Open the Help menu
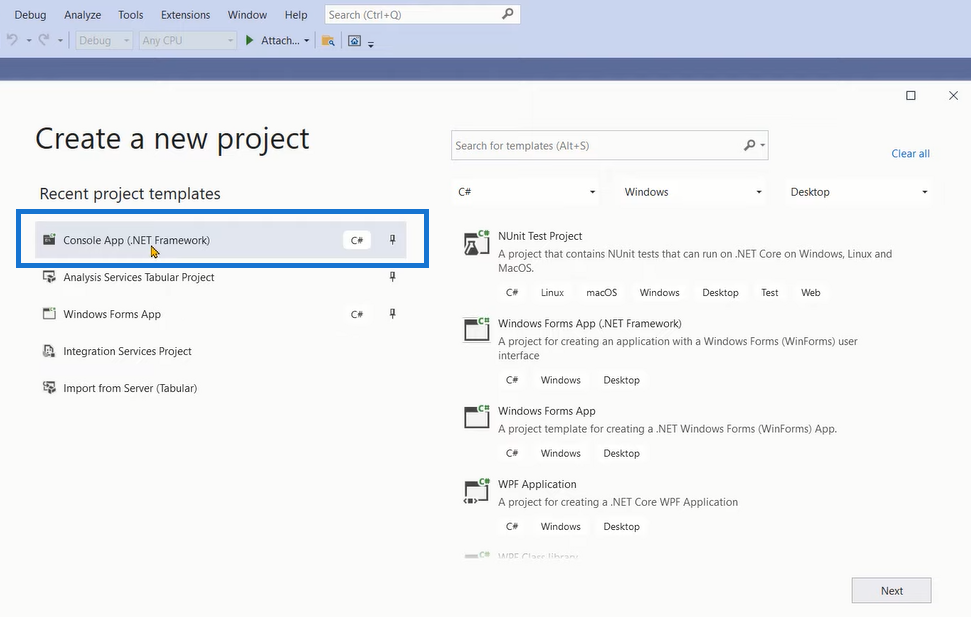 point(296,14)
